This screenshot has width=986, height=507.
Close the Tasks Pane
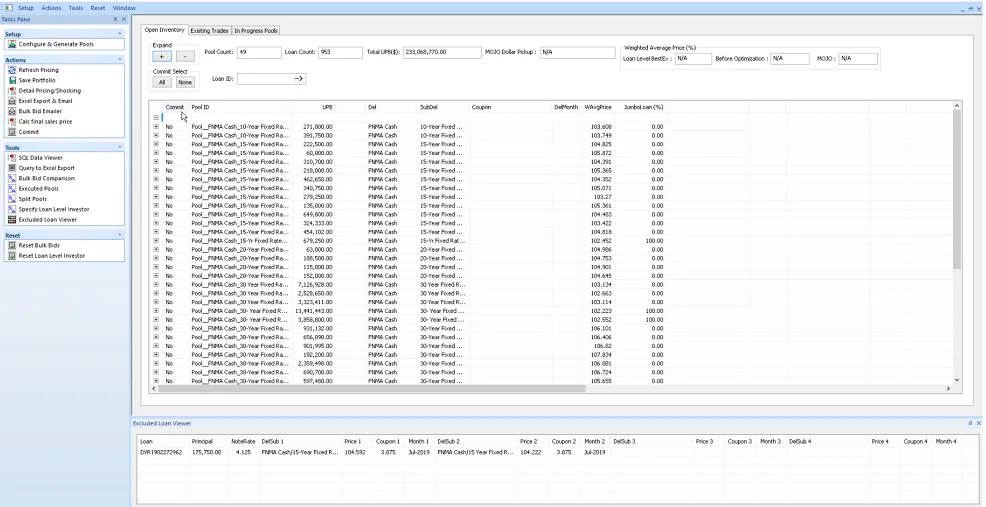coord(123,20)
